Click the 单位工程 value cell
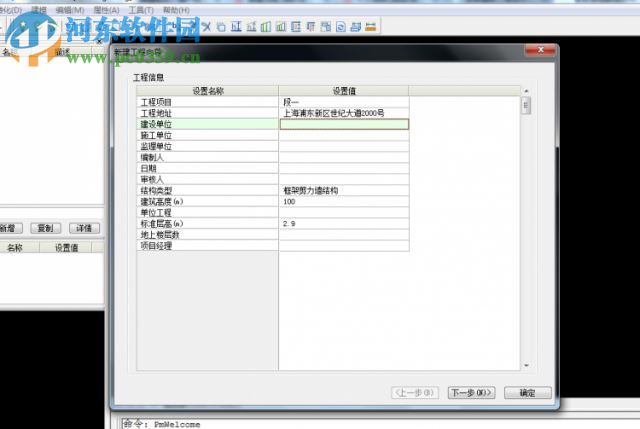 (x=344, y=212)
